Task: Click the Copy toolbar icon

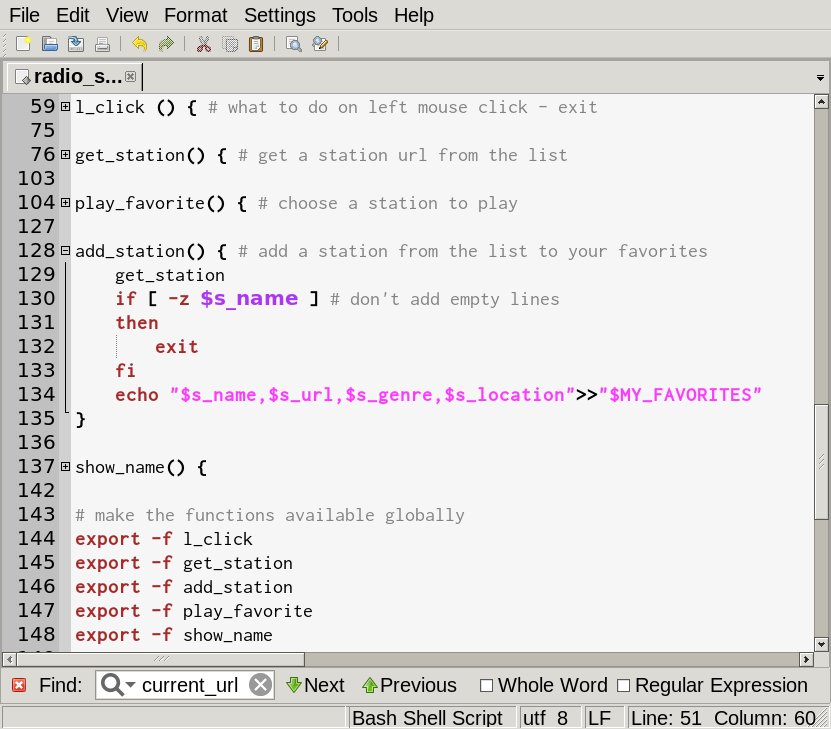Action: 229,44
